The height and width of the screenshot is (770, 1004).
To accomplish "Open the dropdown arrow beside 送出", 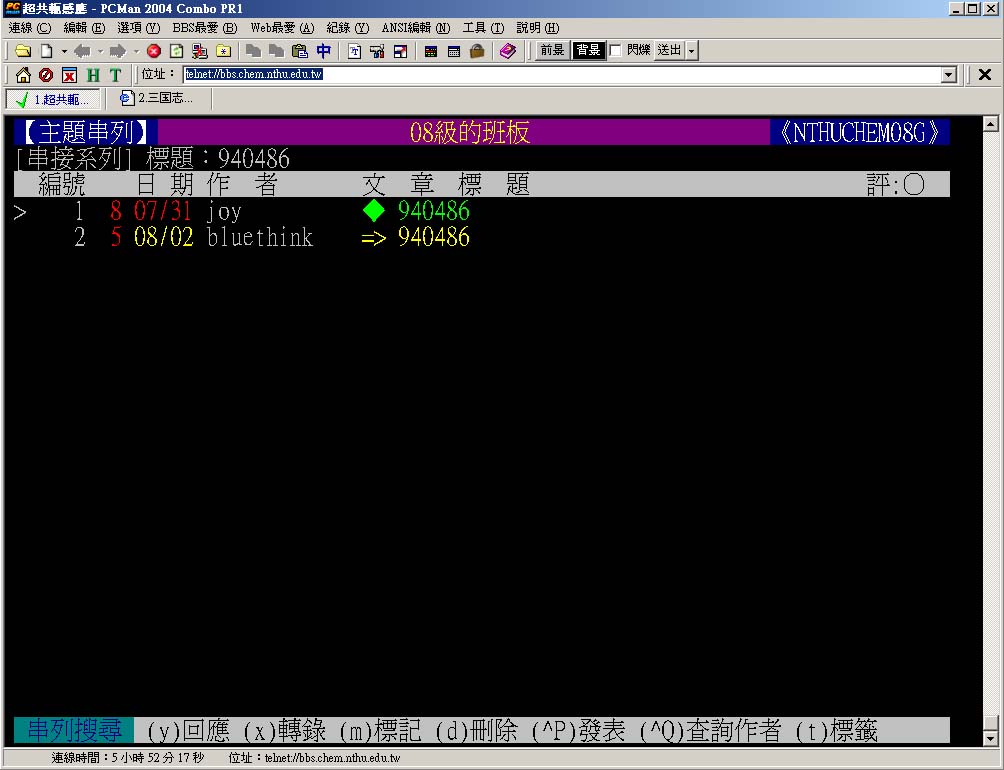I will 692,50.
